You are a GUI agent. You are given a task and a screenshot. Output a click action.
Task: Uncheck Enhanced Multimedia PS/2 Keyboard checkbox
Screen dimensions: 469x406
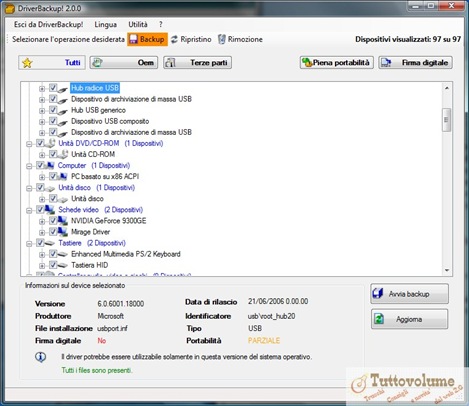pos(53,254)
